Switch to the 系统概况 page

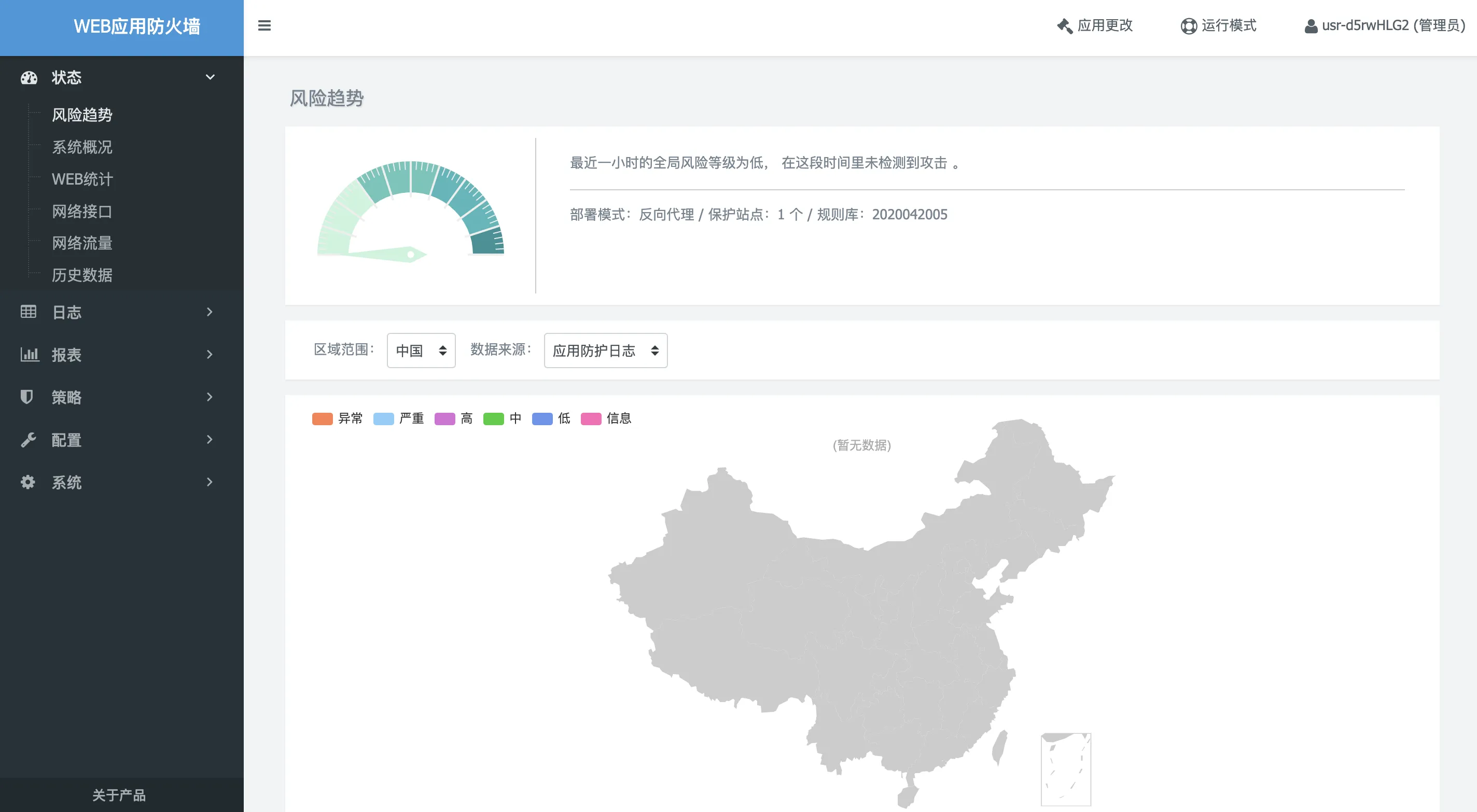pos(81,147)
